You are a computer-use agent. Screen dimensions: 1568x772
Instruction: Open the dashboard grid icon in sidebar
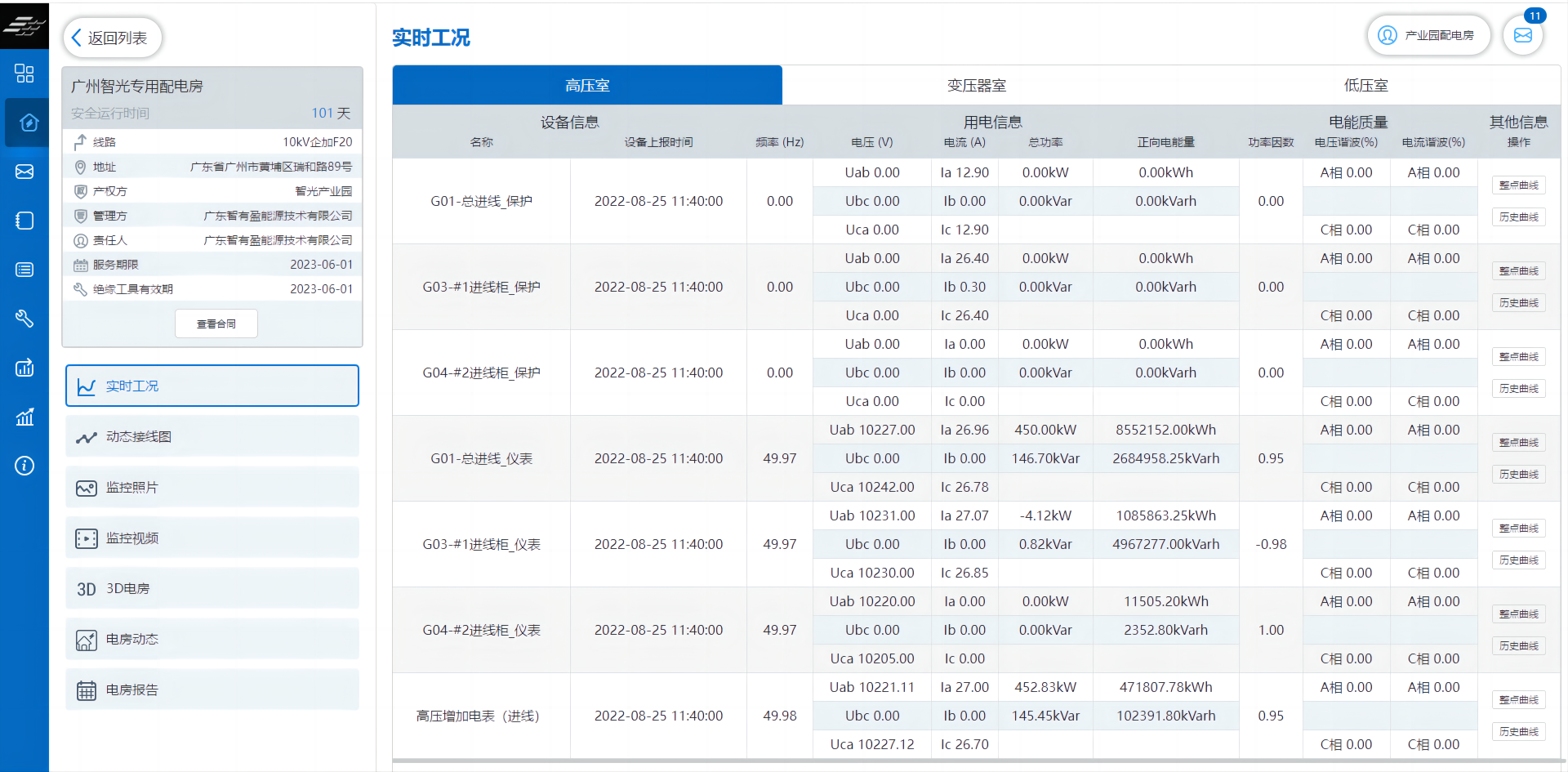[x=24, y=74]
